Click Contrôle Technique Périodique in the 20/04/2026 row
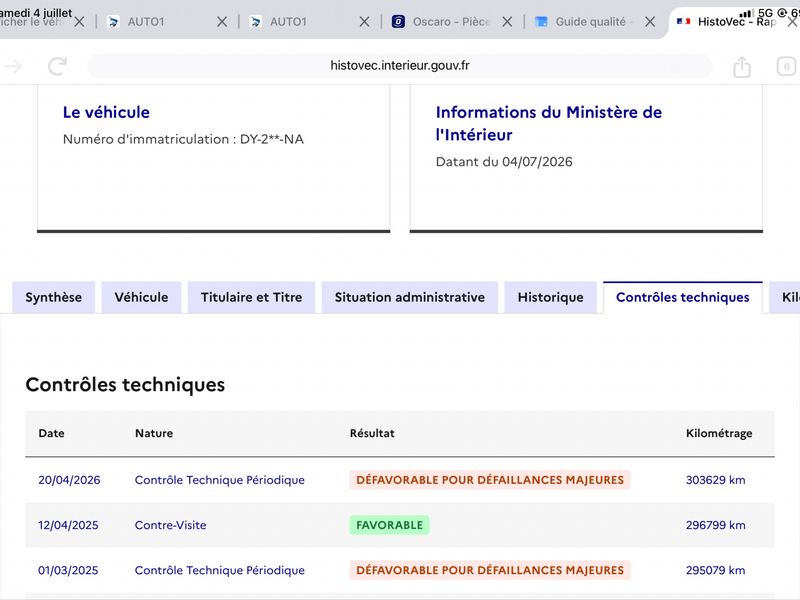 (219, 480)
